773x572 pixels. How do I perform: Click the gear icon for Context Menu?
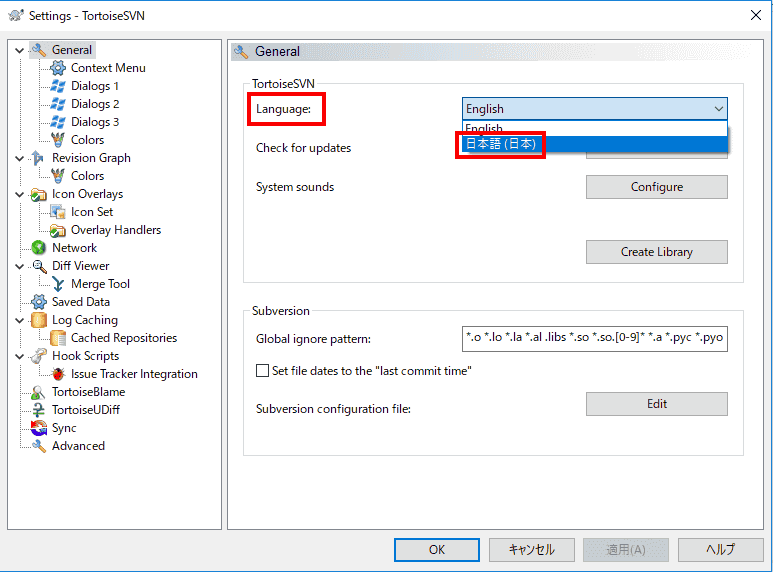[58, 68]
